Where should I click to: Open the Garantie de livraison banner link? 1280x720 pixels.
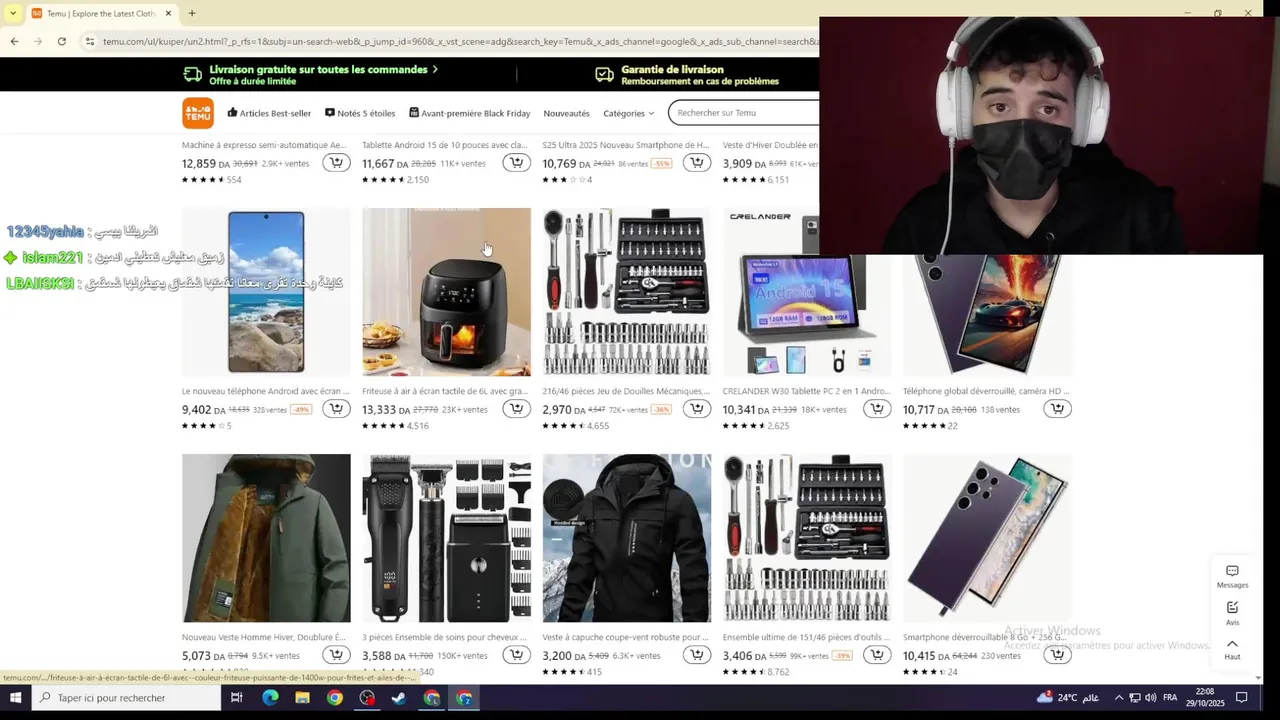point(686,75)
